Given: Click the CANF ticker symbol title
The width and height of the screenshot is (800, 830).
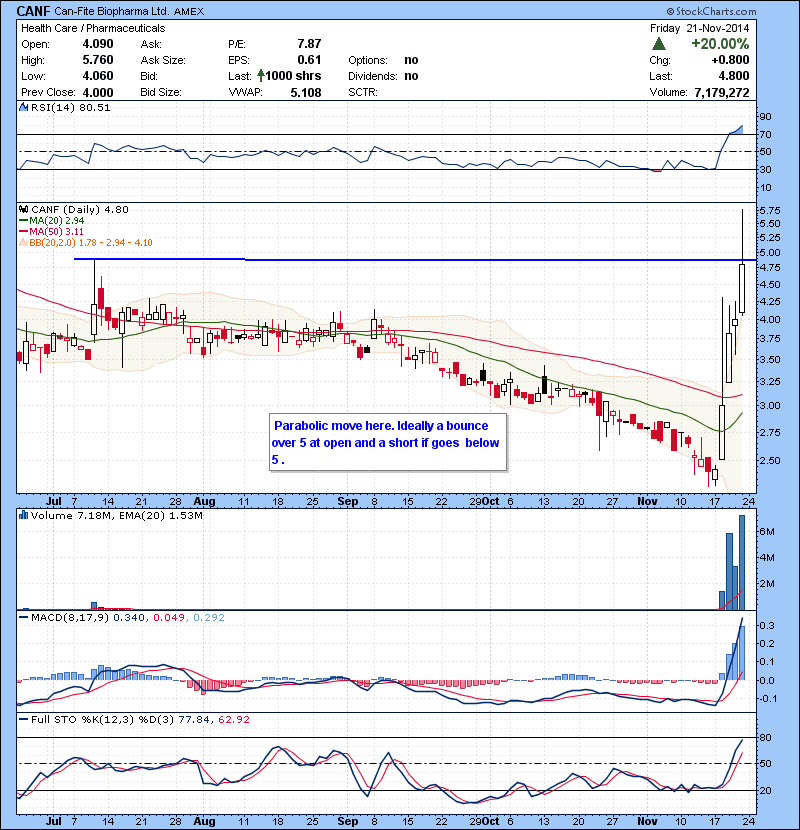Looking at the screenshot, I should (x=34, y=11).
